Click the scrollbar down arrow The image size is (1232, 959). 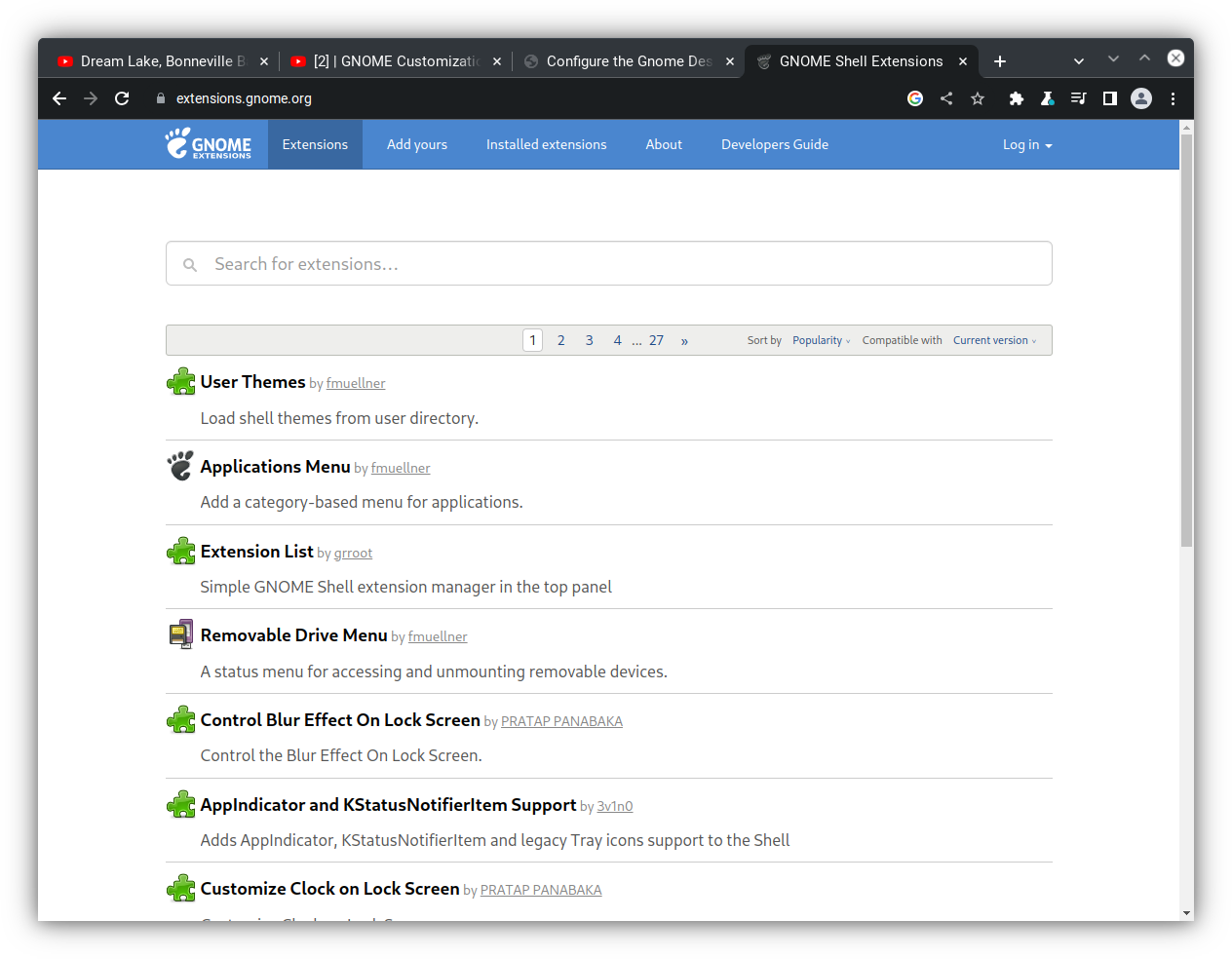click(x=1186, y=913)
